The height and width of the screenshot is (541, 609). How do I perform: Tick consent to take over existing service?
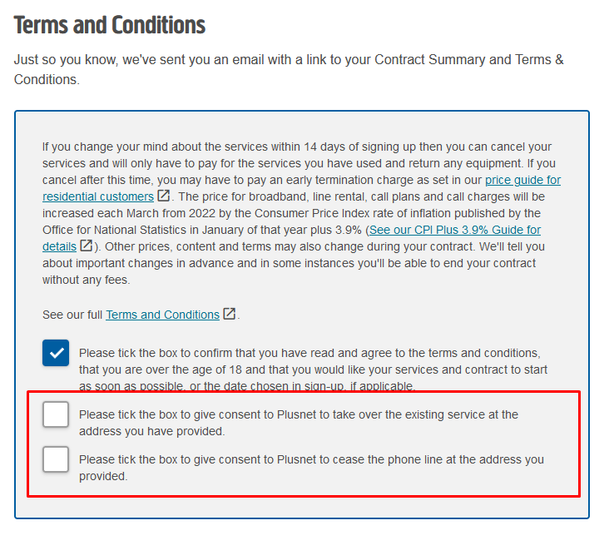click(x=56, y=414)
